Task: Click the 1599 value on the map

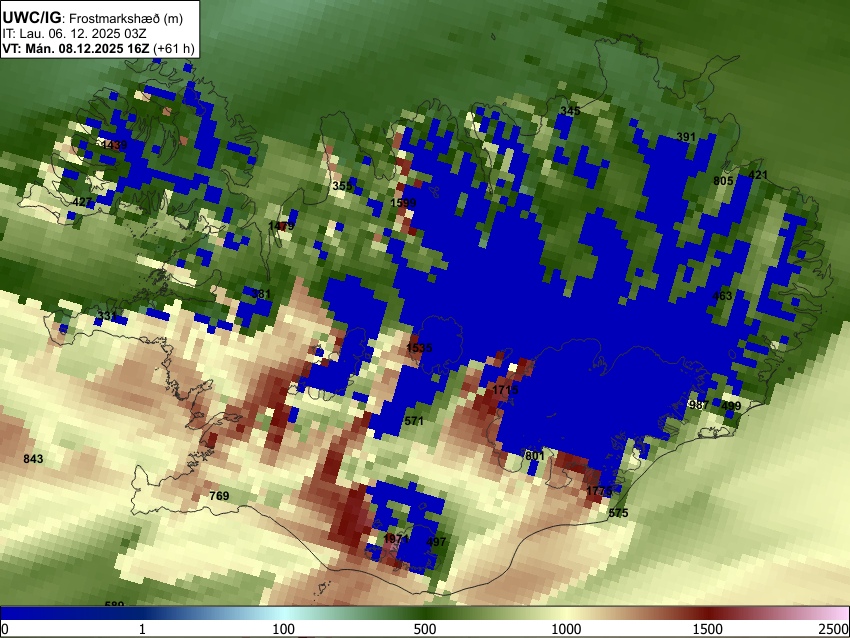Action: pyautogui.click(x=403, y=203)
